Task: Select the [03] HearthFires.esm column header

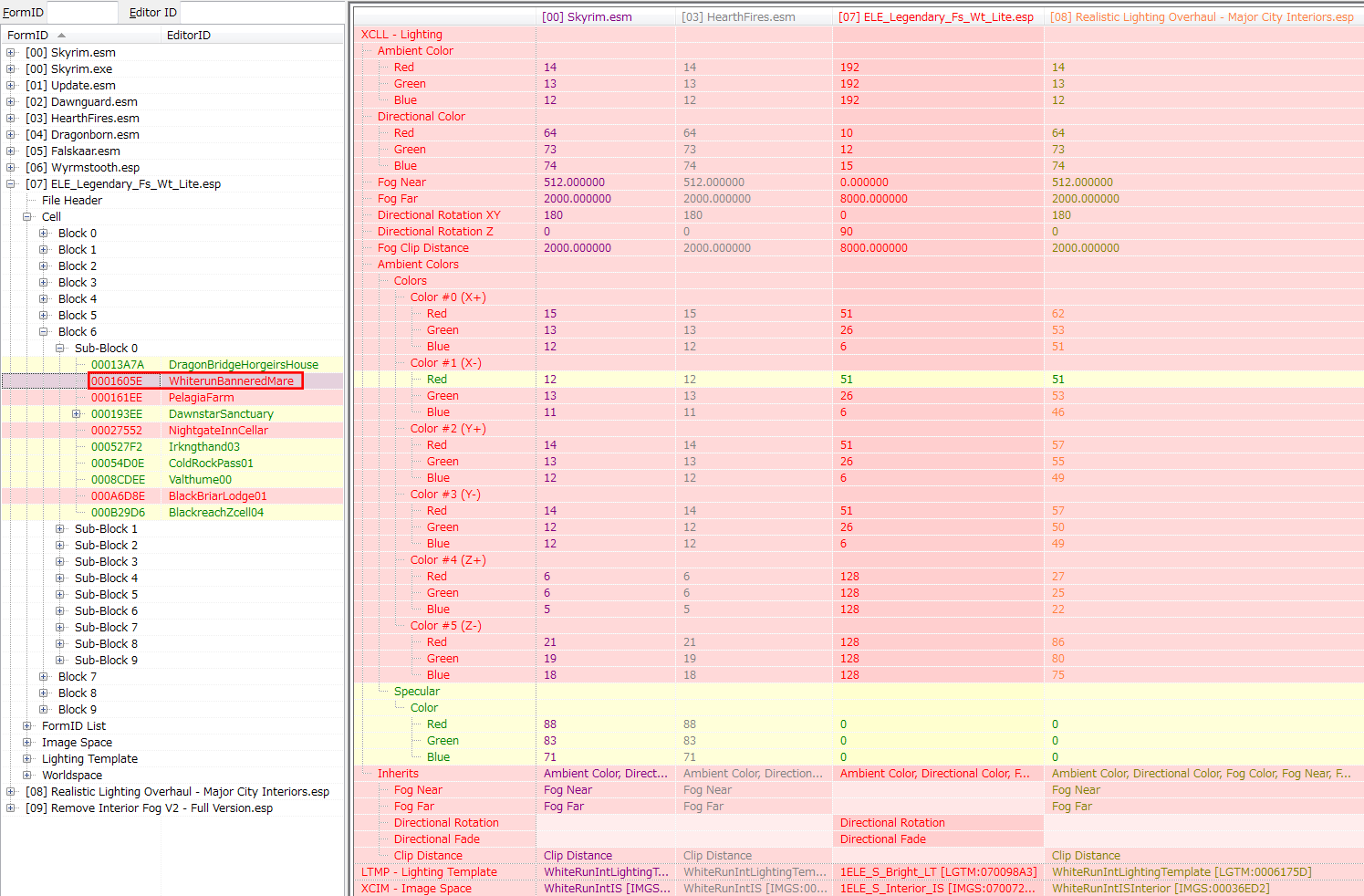Action: [x=754, y=16]
